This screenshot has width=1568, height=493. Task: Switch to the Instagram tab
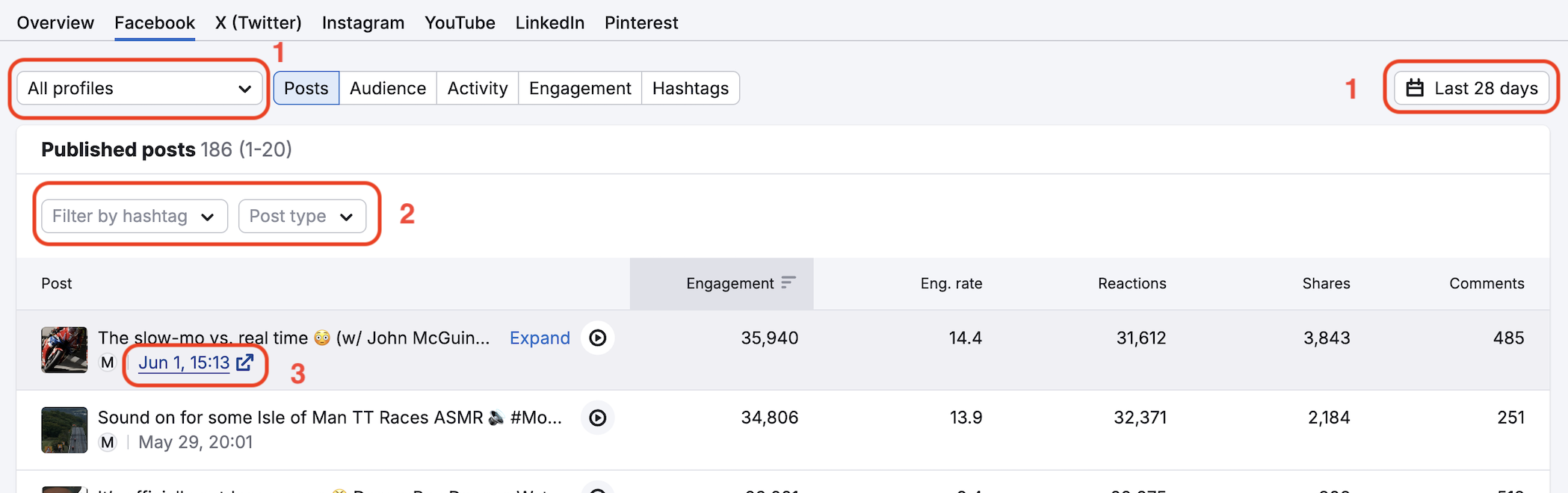tap(363, 23)
